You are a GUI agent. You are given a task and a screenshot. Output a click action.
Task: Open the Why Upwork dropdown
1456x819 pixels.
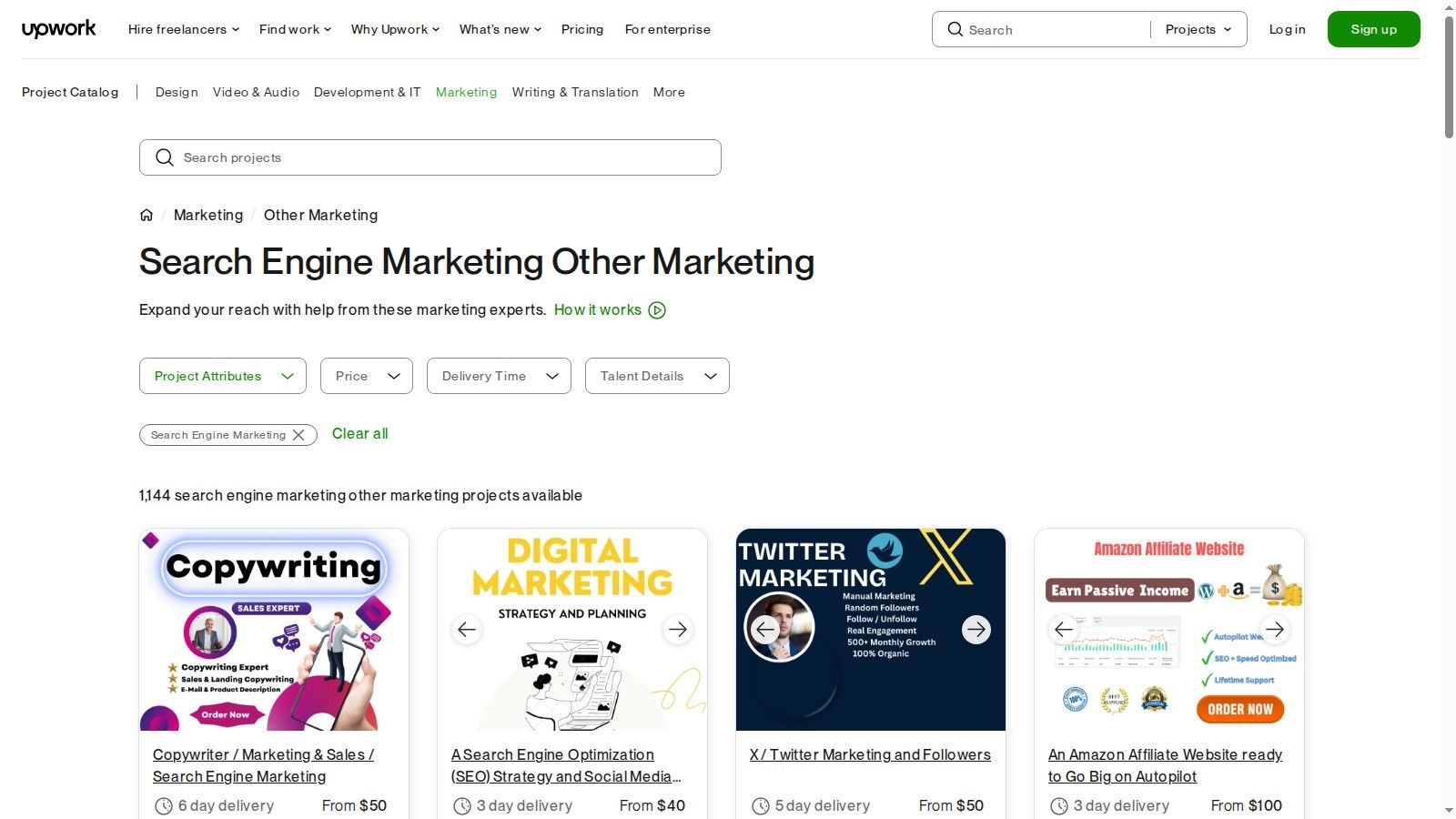pyautogui.click(x=396, y=29)
